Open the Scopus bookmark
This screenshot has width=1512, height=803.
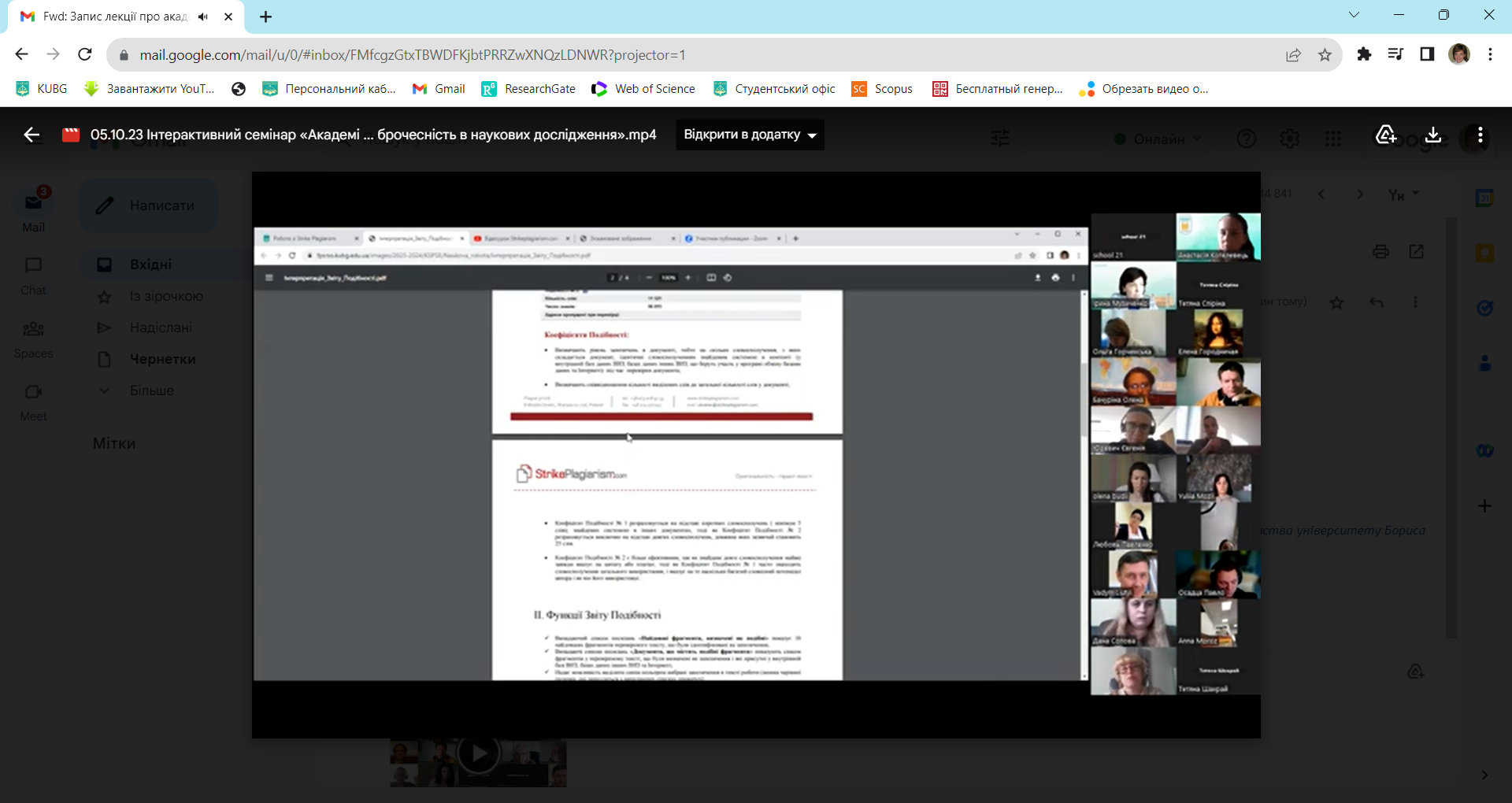tap(882, 89)
